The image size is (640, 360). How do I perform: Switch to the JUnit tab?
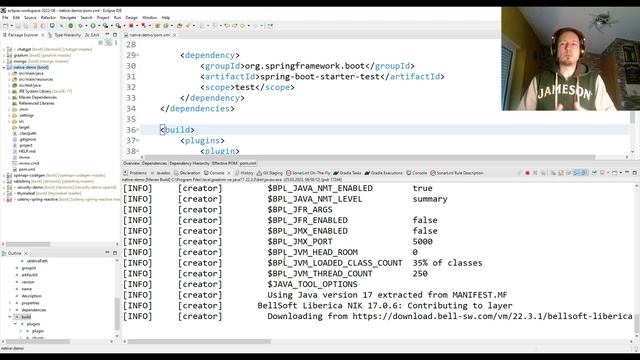[x=92, y=35]
